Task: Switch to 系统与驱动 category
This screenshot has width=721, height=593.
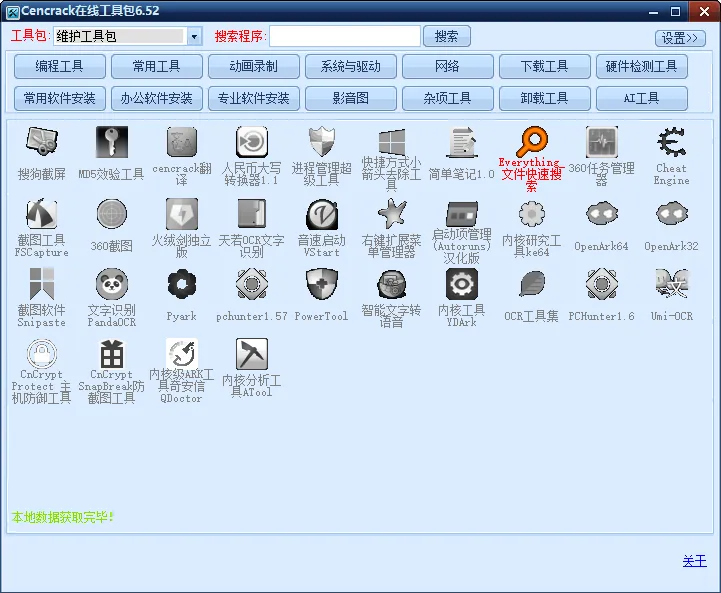Action: (351, 66)
